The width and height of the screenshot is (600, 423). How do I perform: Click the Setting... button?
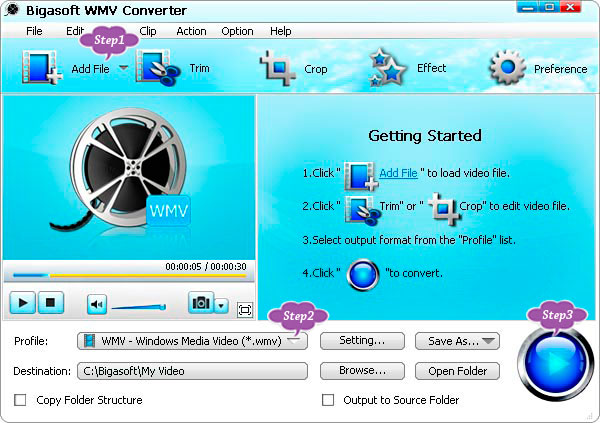coord(362,341)
